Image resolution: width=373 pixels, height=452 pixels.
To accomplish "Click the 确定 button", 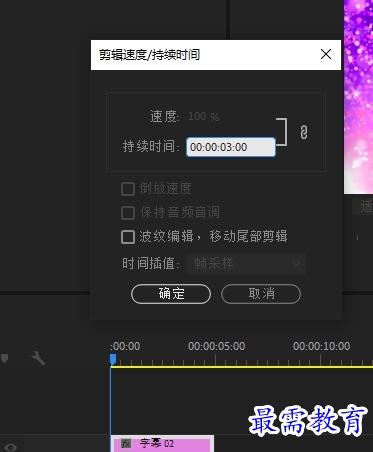I will pos(171,294).
